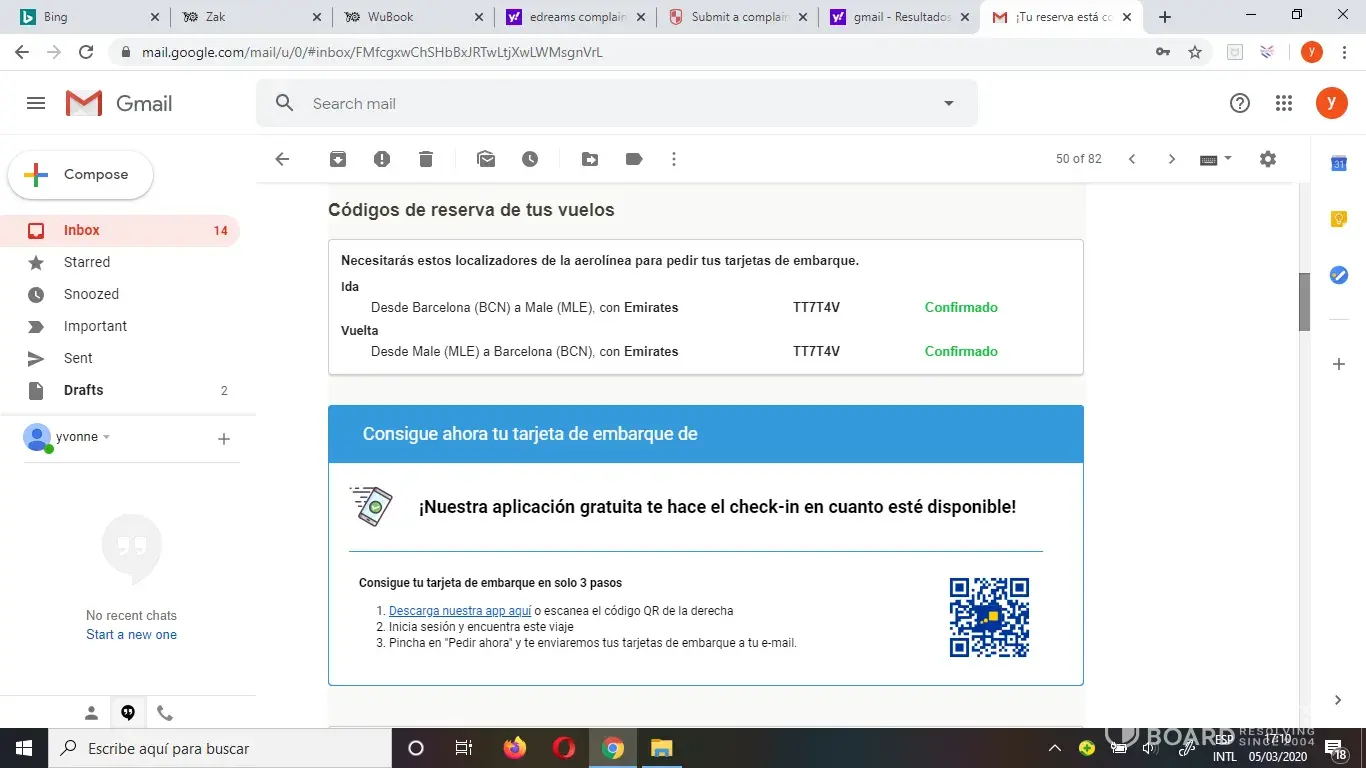Go back to the inbox list

282,159
